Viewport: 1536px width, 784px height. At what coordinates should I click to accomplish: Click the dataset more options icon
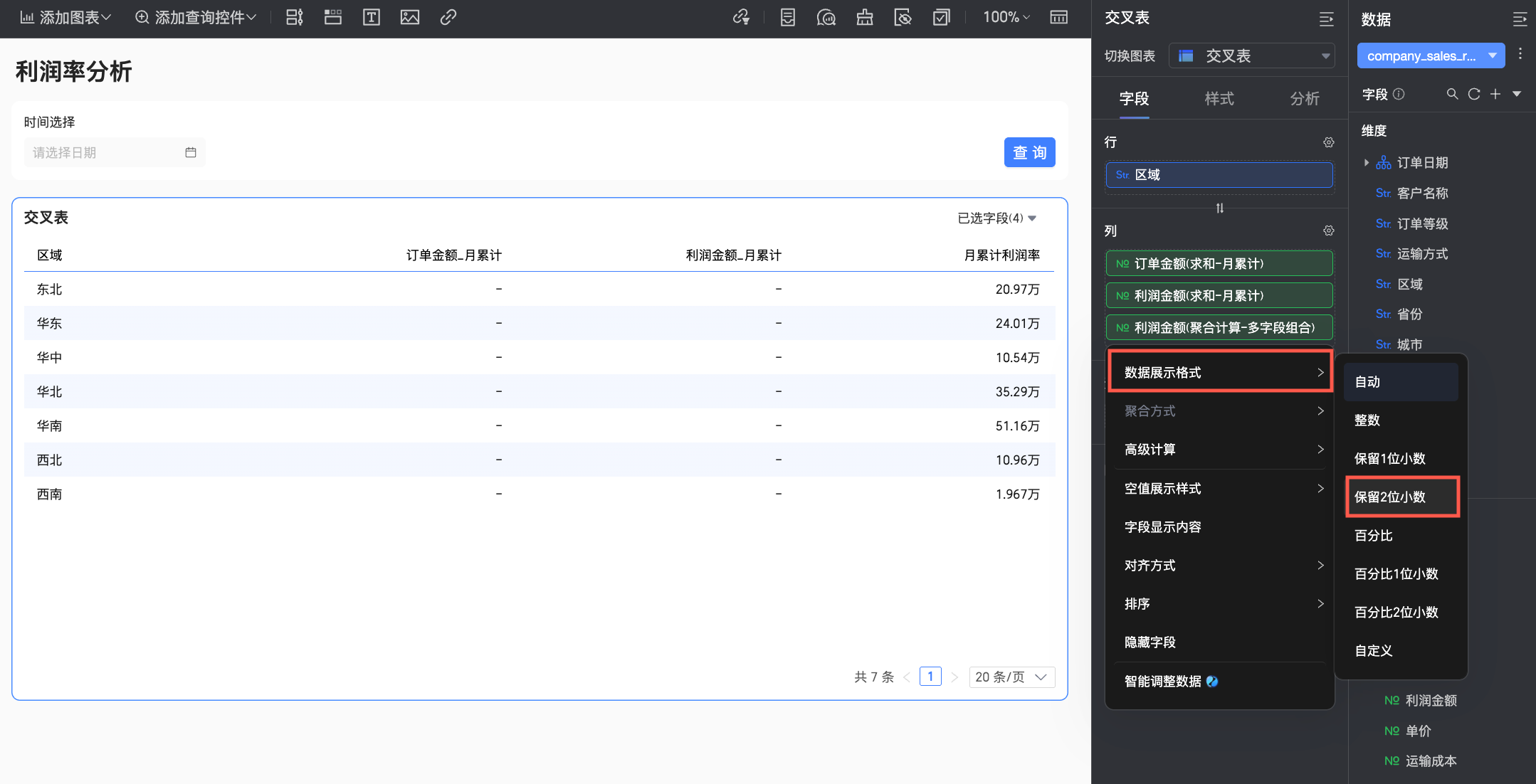pyautogui.click(x=1520, y=54)
